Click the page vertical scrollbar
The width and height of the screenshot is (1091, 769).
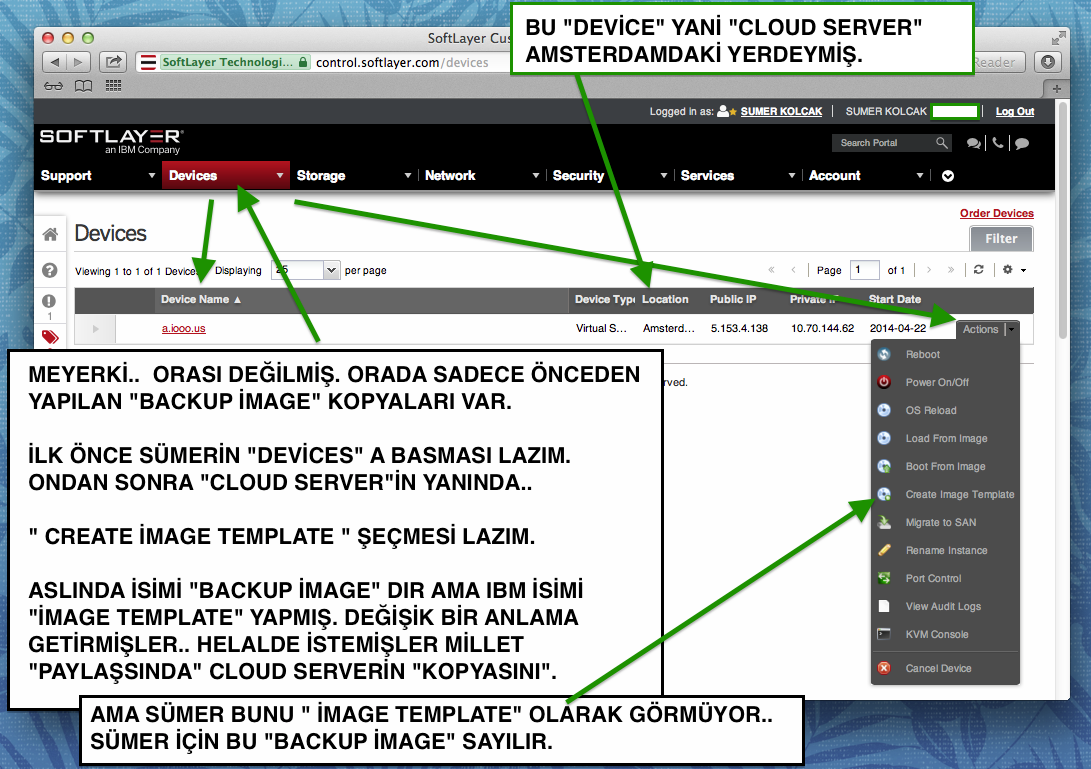point(1062,220)
